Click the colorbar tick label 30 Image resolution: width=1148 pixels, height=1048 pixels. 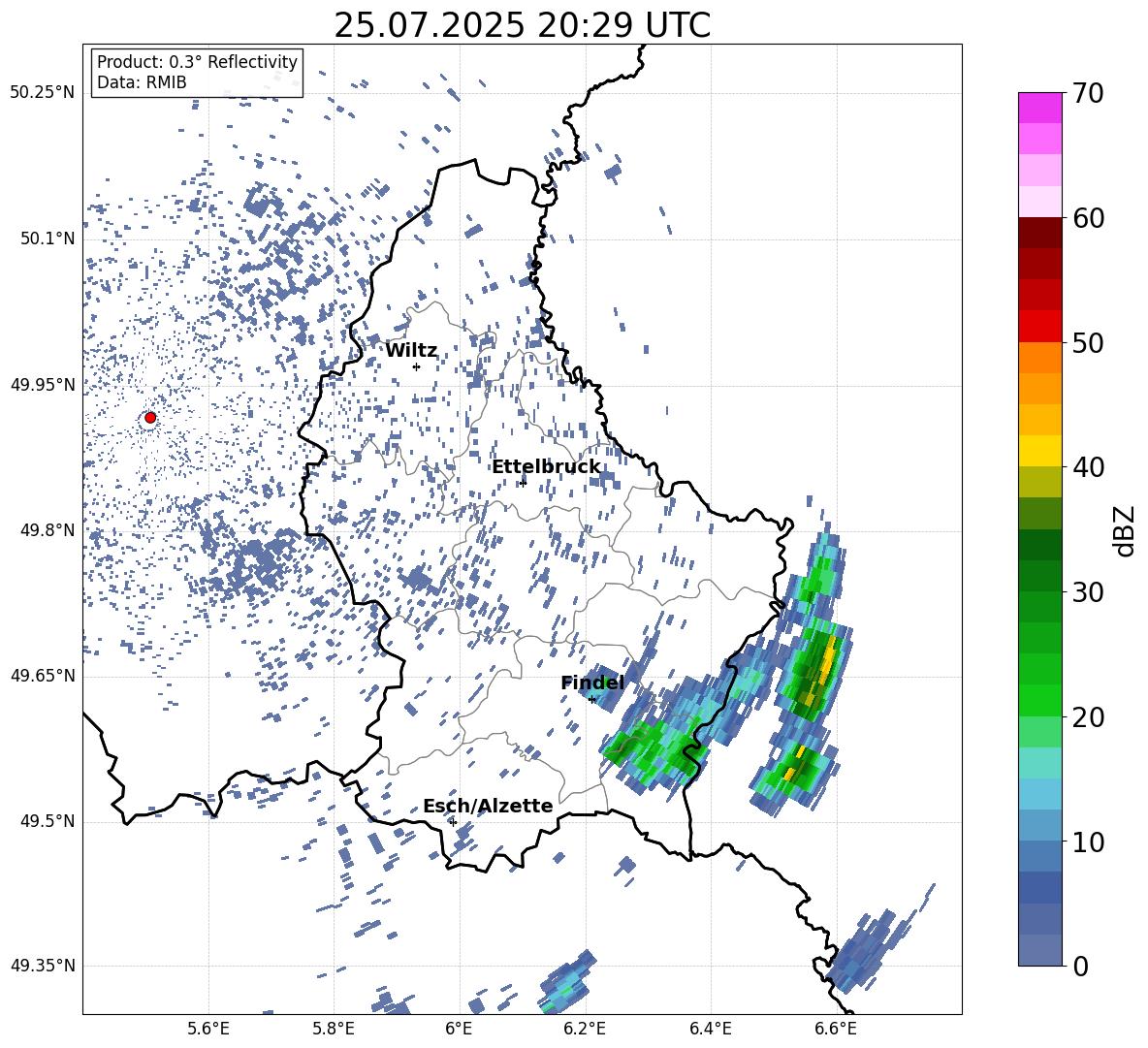(x=1089, y=592)
